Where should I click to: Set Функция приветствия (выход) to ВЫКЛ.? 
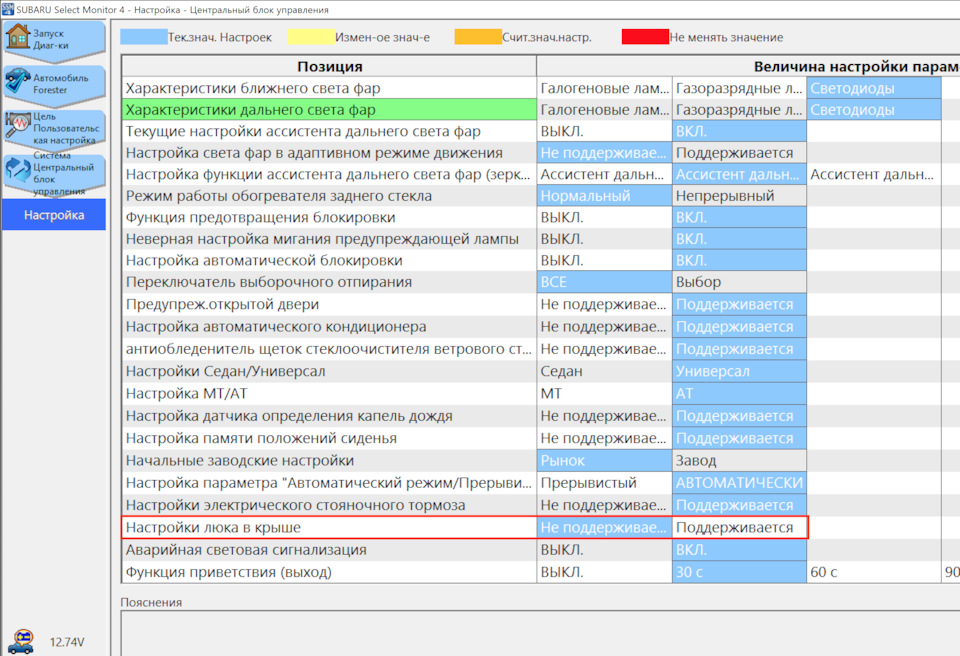(604, 572)
